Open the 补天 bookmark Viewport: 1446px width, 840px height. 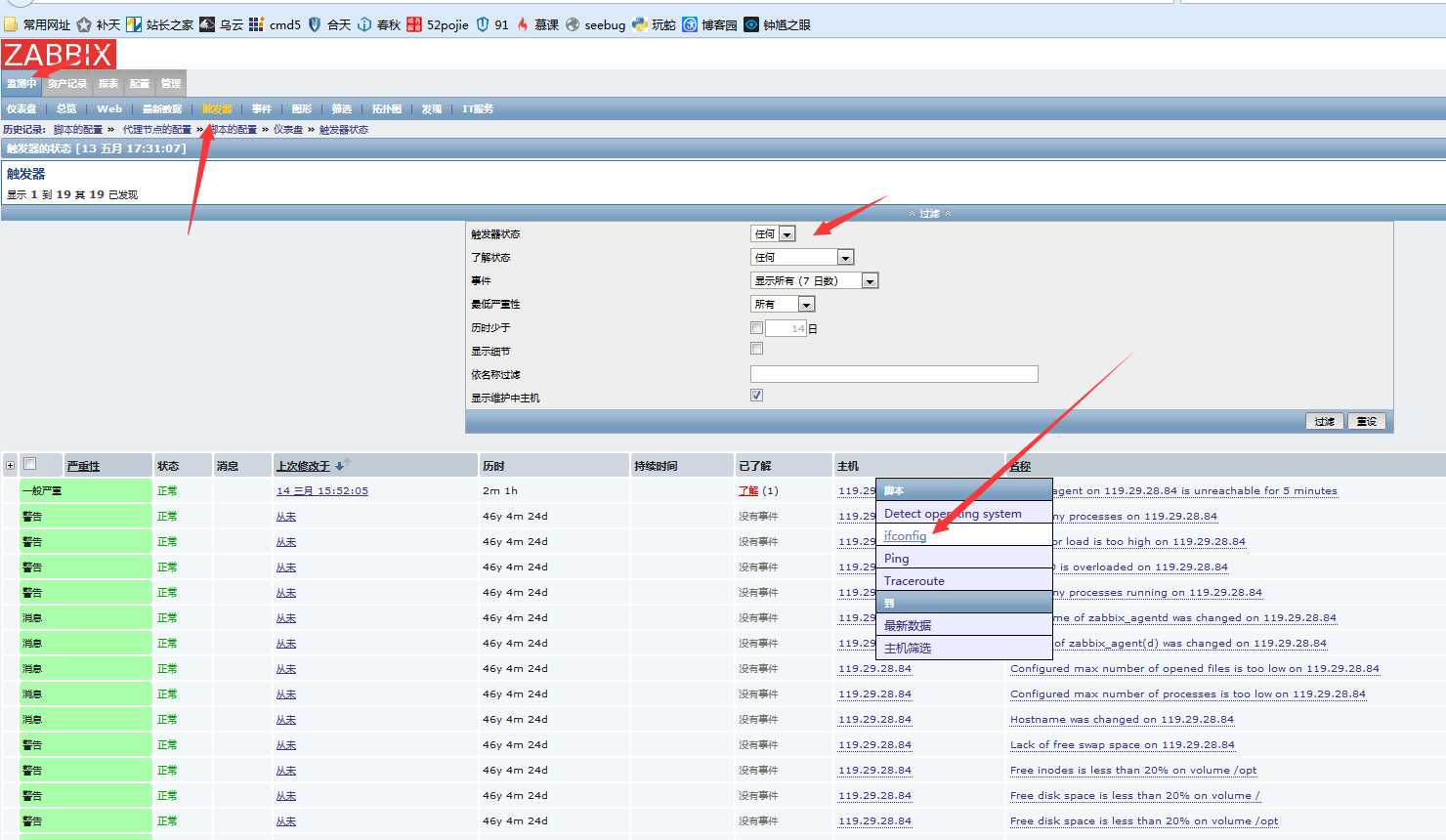click(x=98, y=24)
